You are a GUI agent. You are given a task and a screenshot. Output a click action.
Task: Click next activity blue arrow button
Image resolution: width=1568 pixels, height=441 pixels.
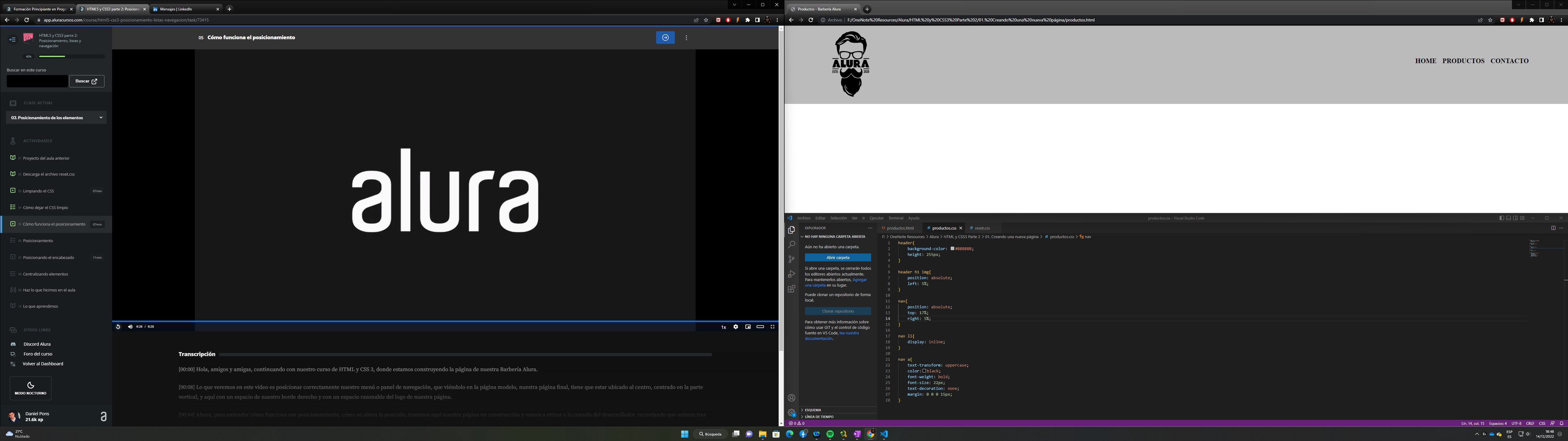(665, 38)
